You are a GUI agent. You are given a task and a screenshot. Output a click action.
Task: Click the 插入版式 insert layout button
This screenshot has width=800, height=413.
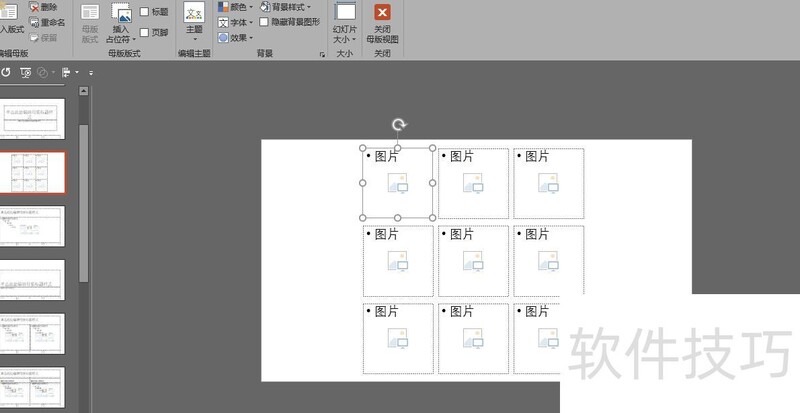[11, 19]
